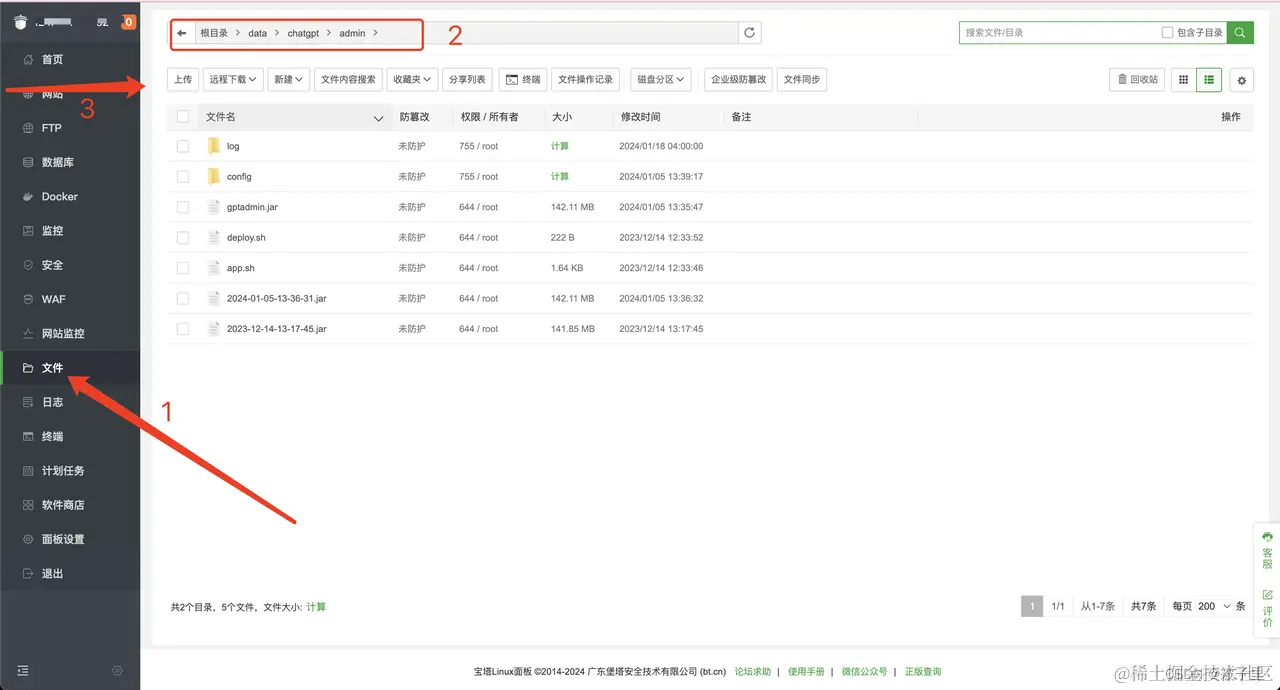1280x690 pixels.
Task: Open 首页 home in the sidebar
Action: (52, 60)
